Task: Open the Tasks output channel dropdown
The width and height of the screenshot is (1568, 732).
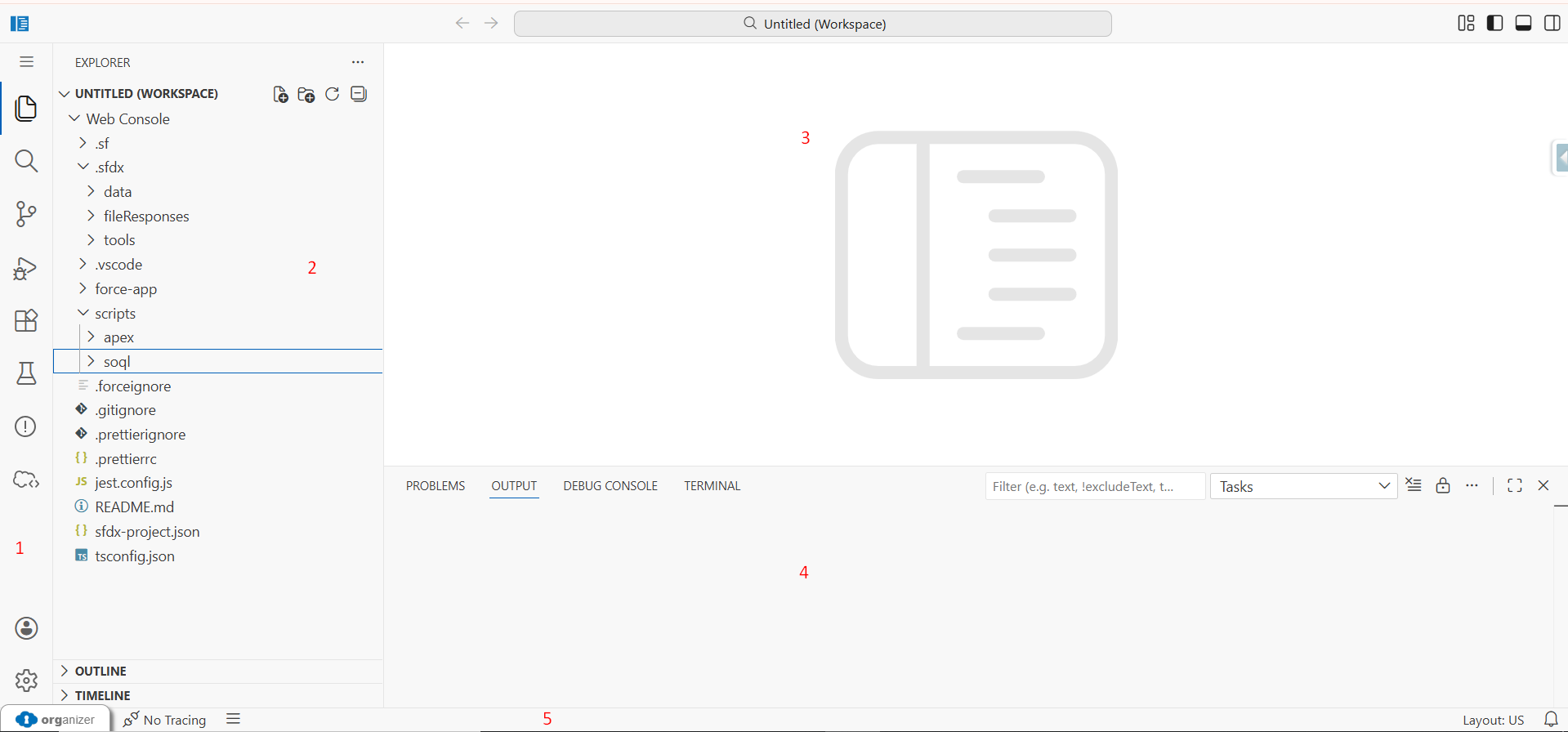Action: [x=1303, y=486]
